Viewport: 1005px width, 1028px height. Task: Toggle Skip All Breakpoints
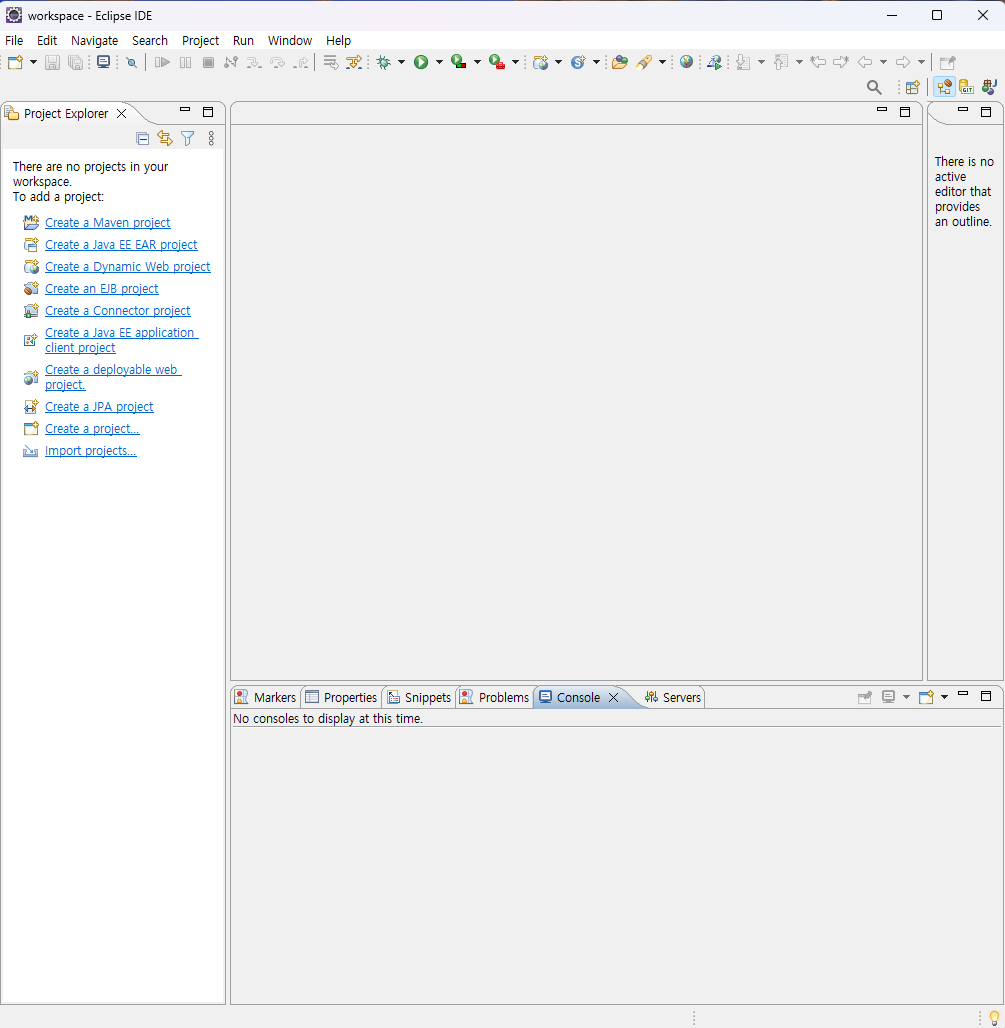[132, 62]
